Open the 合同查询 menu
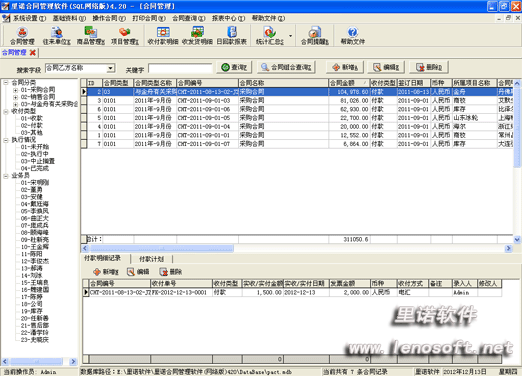The height and width of the screenshot is (376, 522). point(189,18)
